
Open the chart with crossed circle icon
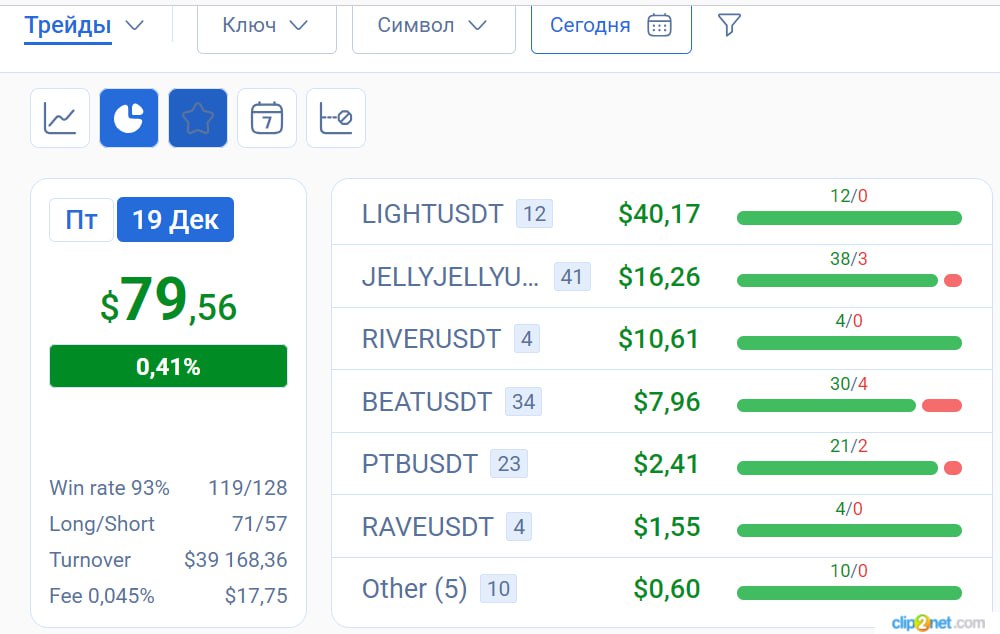click(x=336, y=118)
